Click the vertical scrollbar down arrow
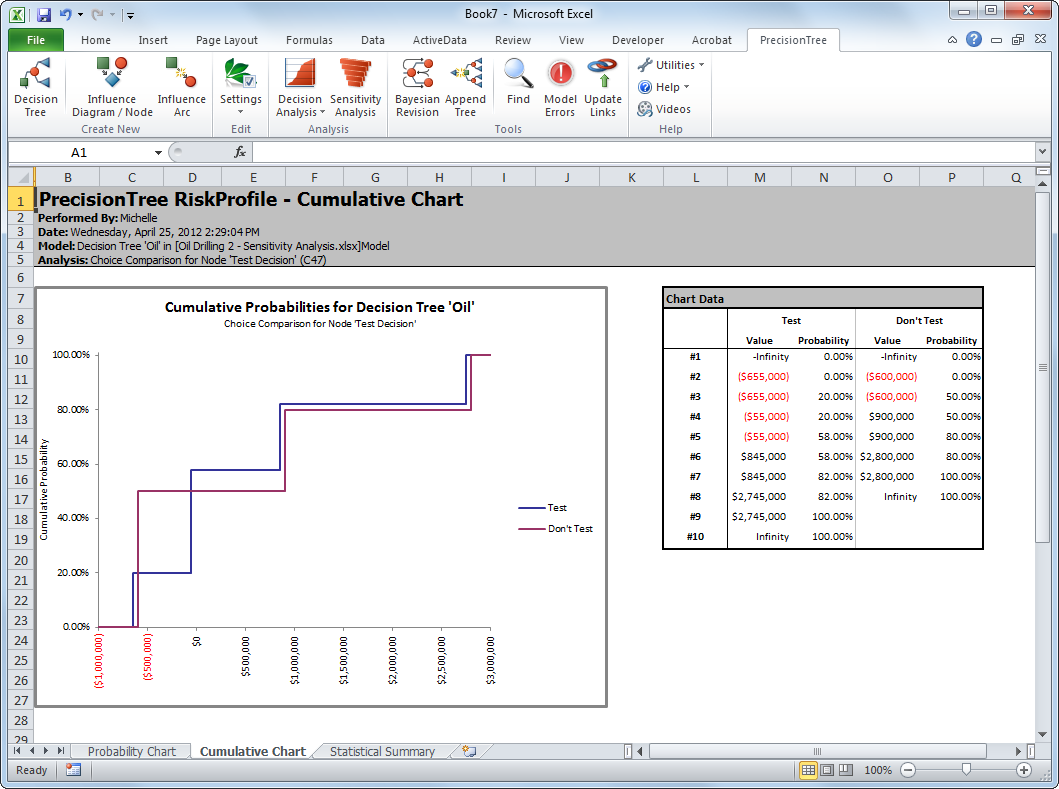1059x789 pixels. 1042,734
